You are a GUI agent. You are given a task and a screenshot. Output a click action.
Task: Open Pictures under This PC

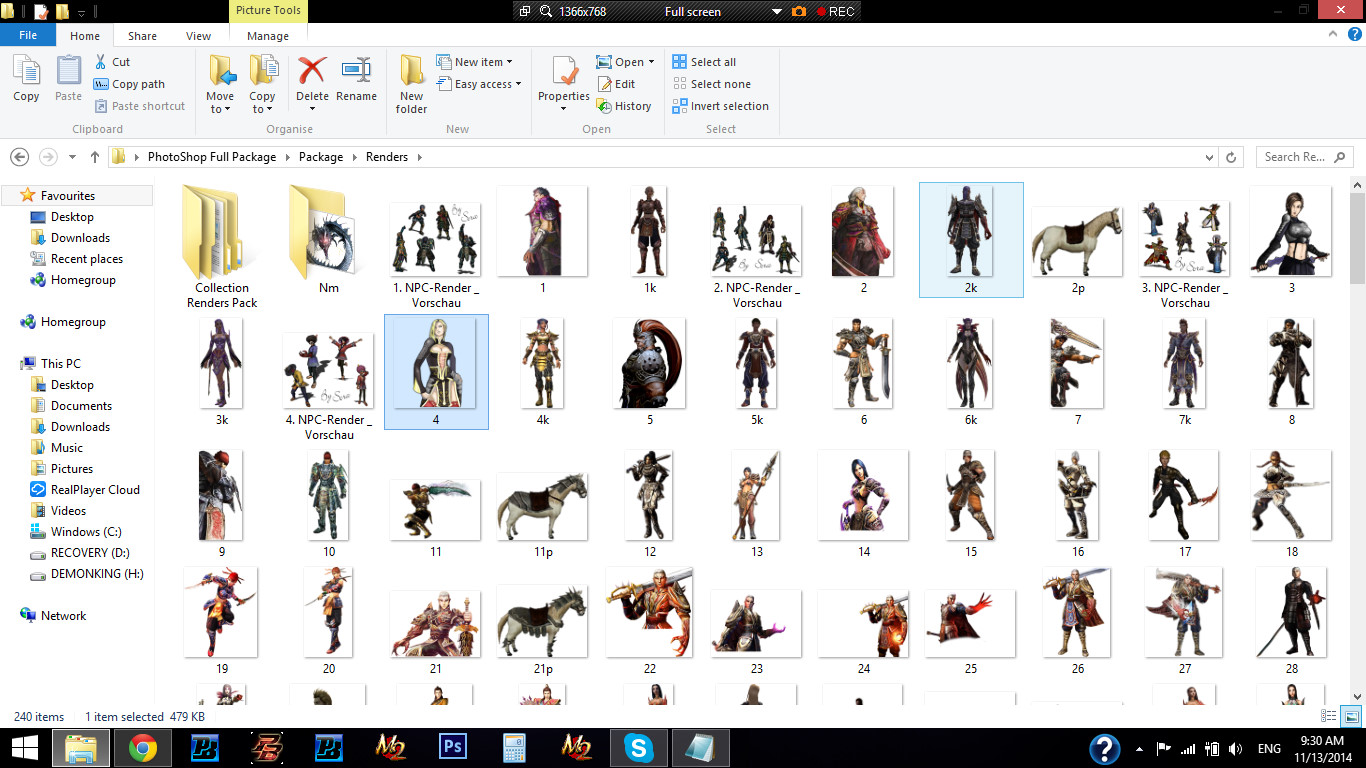coord(62,469)
